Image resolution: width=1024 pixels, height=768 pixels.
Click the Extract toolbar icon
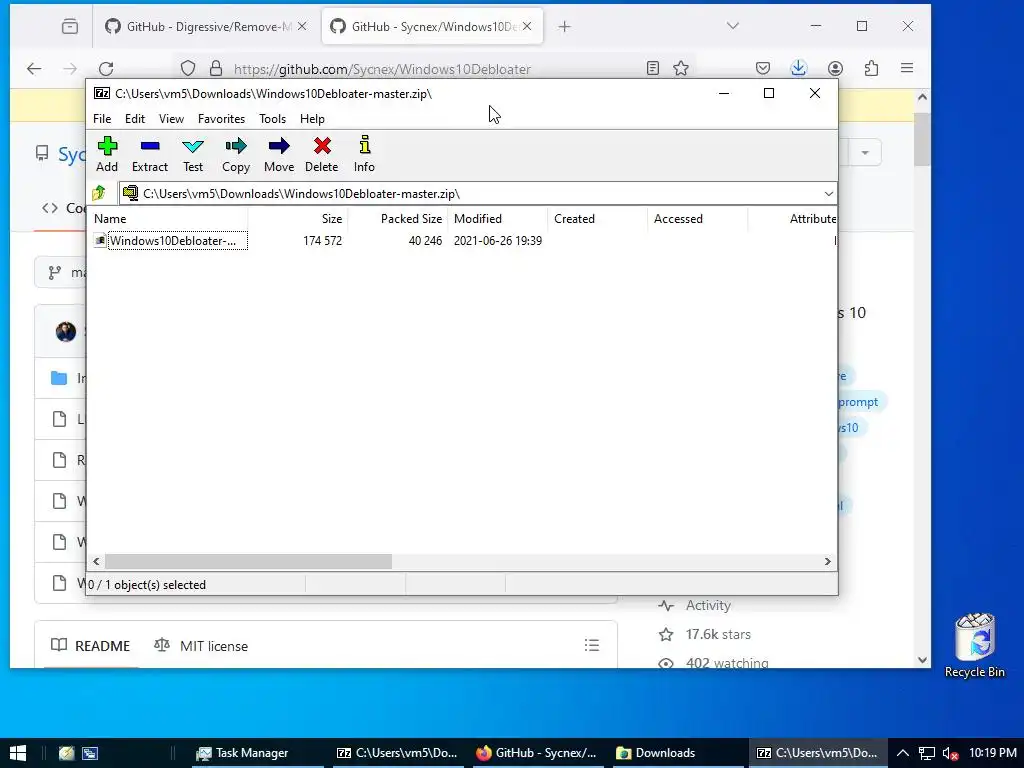(150, 155)
